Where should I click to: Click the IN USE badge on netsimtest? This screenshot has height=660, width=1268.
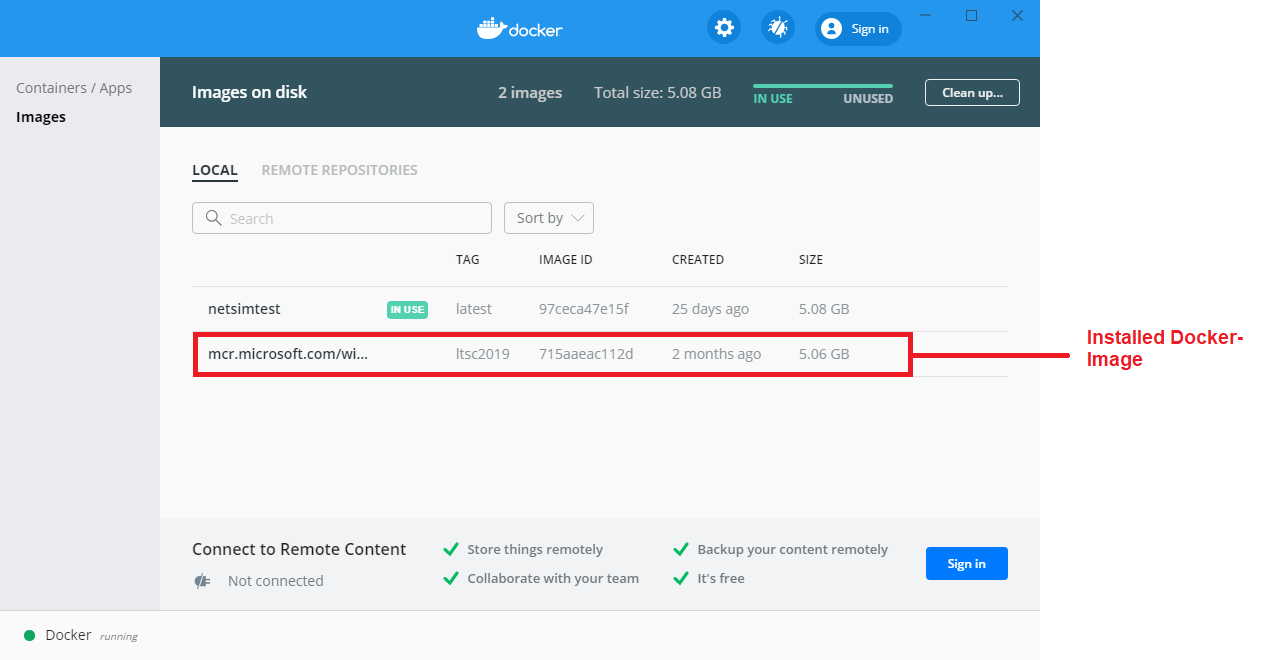pos(407,310)
